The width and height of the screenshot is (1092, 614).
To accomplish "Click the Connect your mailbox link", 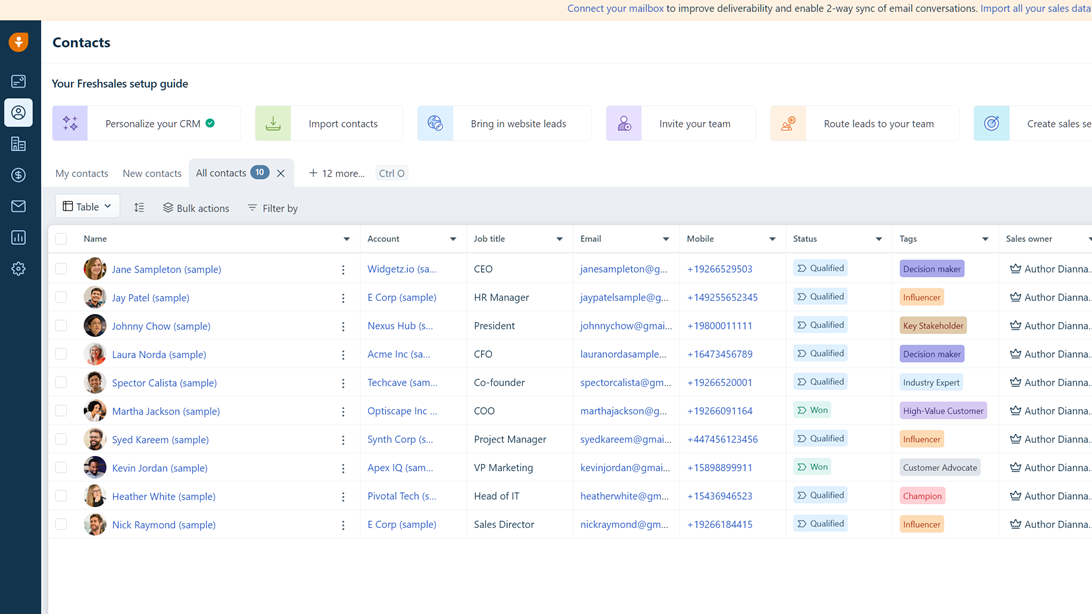I will [x=615, y=8].
